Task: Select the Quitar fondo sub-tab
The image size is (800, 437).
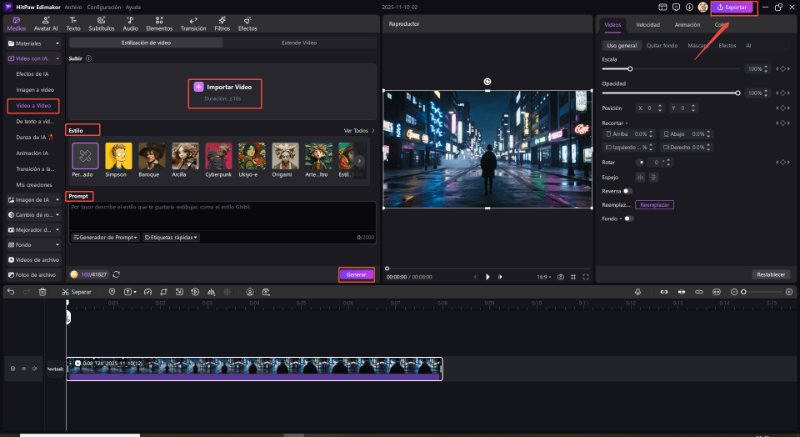Action: (x=662, y=45)
